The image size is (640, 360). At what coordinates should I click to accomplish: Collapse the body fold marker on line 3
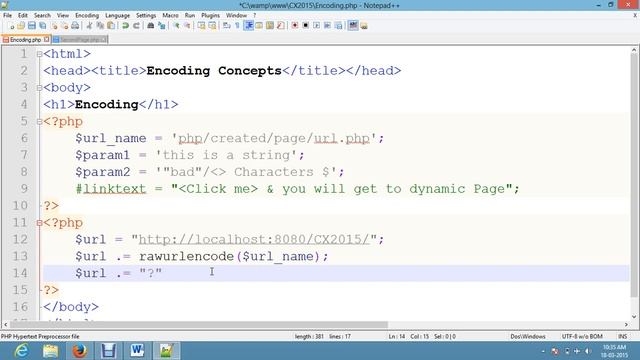pos(39,88)
